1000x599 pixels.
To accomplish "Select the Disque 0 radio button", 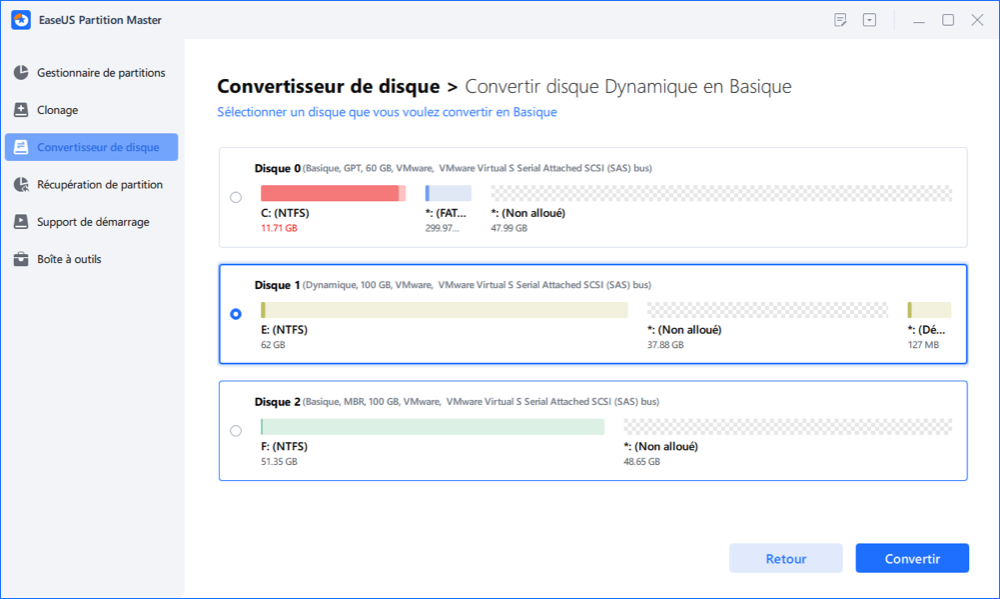I will [x=236, y=197].
